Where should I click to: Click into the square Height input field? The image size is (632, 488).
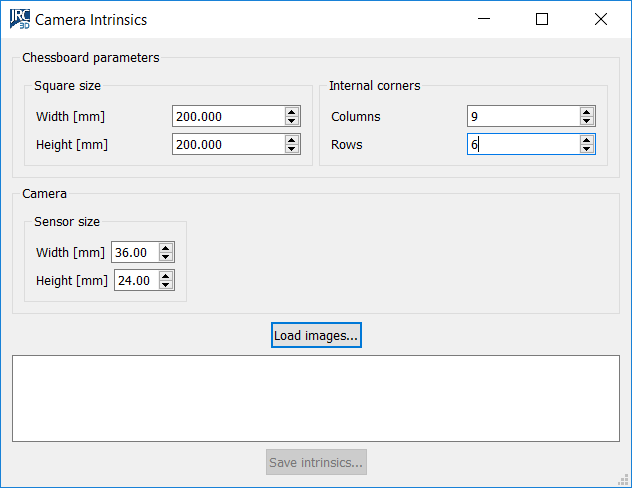pyautogui.click(x=227, y=144)
